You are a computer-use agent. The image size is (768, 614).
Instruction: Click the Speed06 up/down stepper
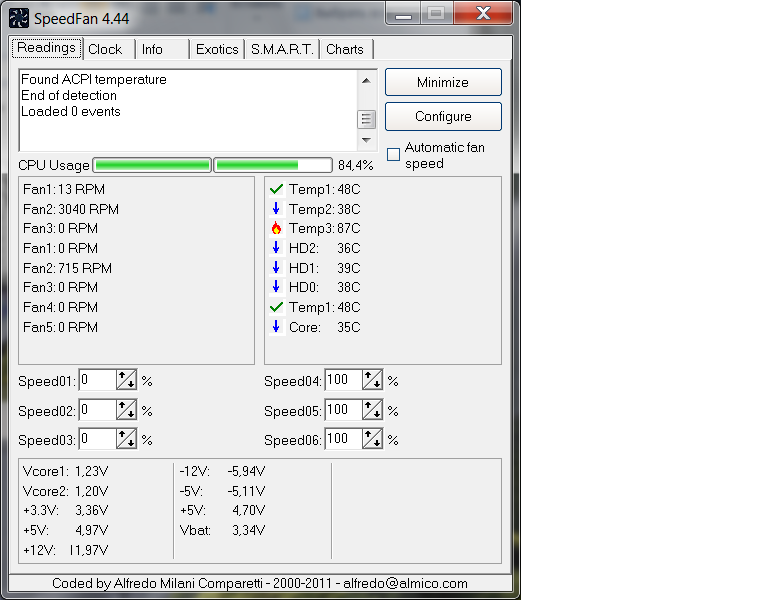372,439
